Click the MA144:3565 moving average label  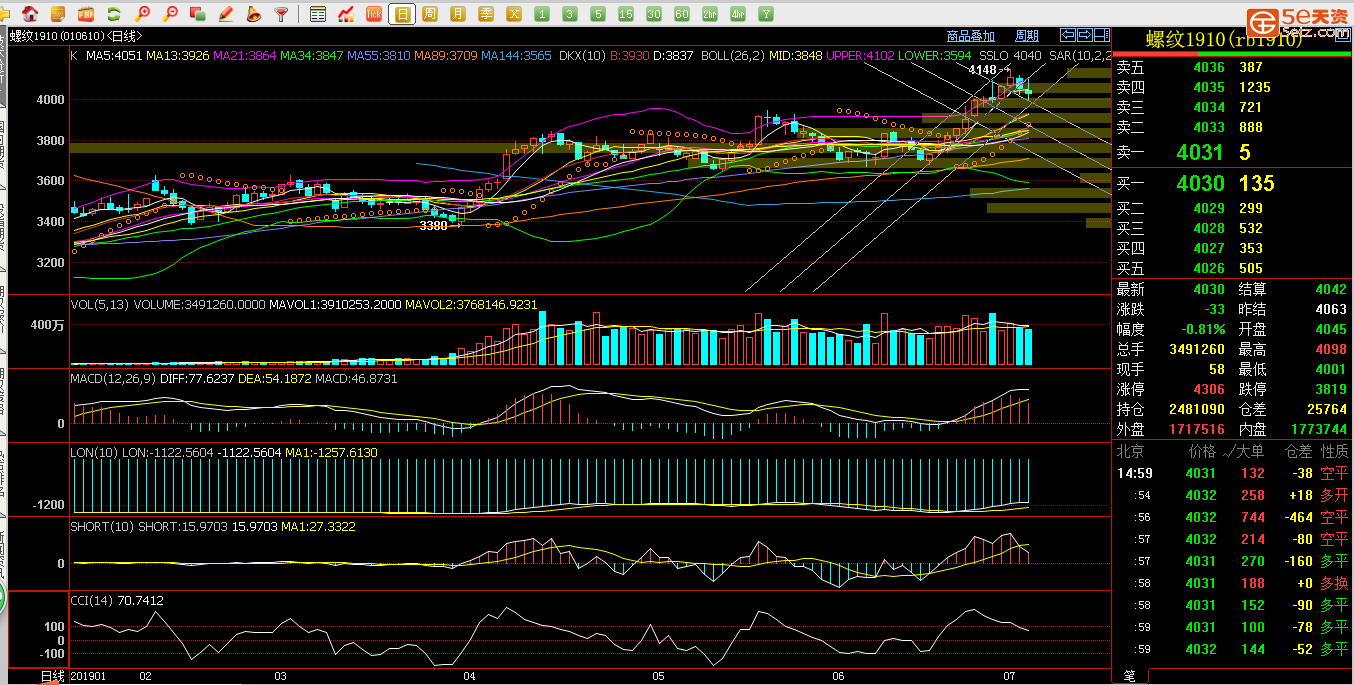[516, 55]
